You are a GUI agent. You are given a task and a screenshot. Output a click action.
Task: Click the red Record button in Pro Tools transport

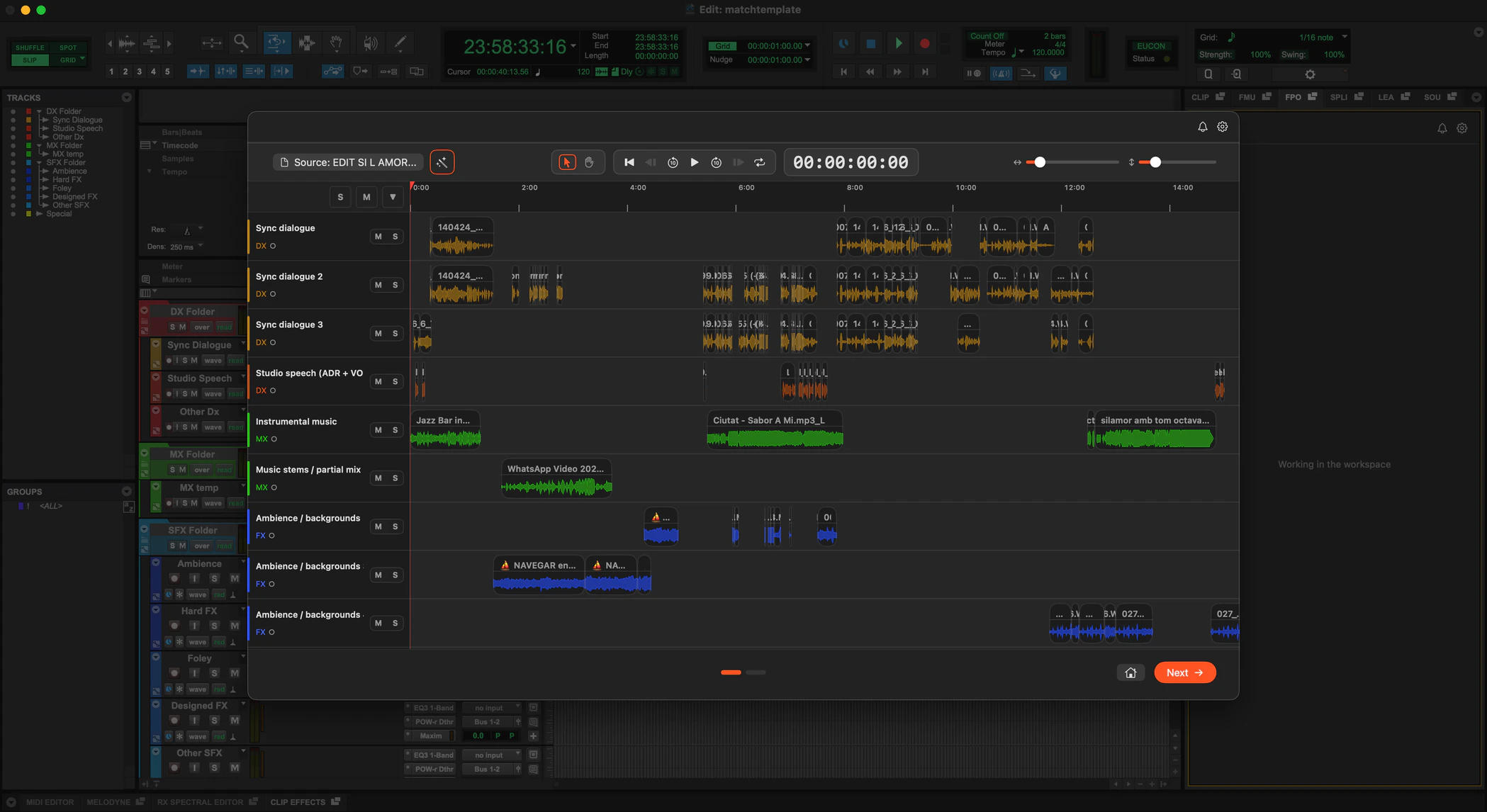coord(924,43)
